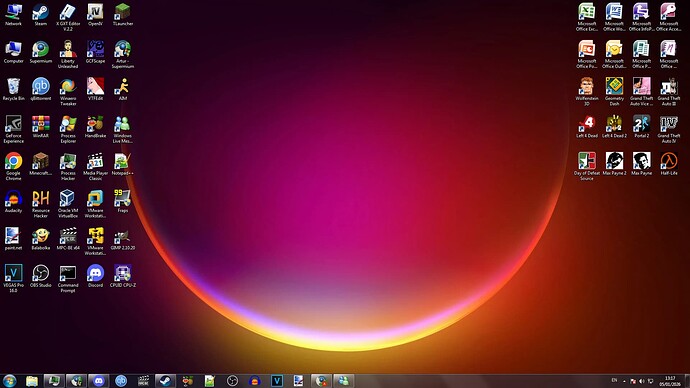Select the Left 4 Dead 2 shortcut

pos(614,127)
